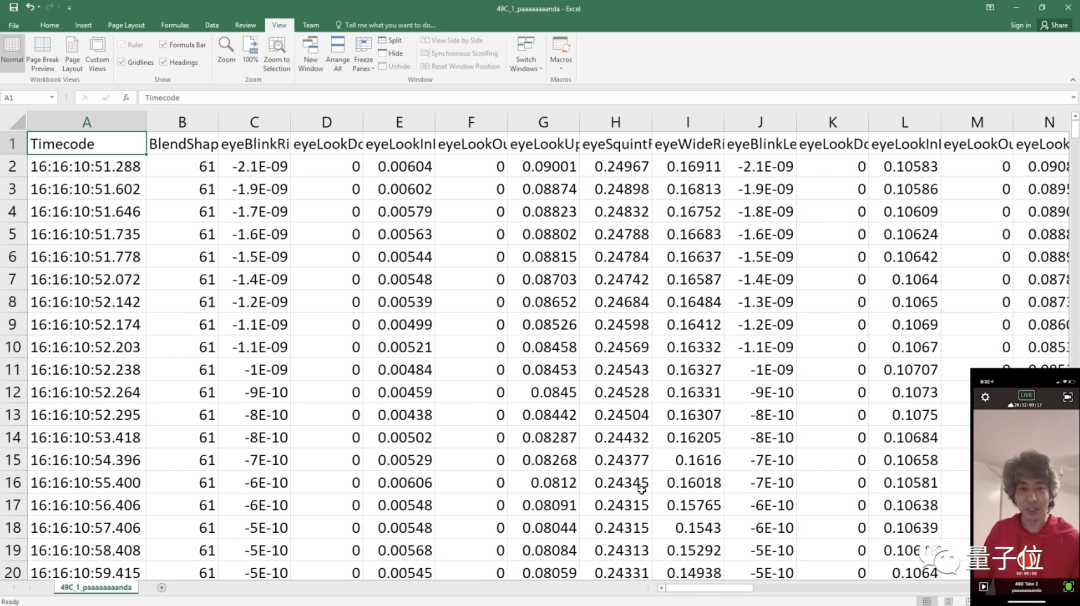Open Ribbon Display Options in the title bar

tap(990, 8)
